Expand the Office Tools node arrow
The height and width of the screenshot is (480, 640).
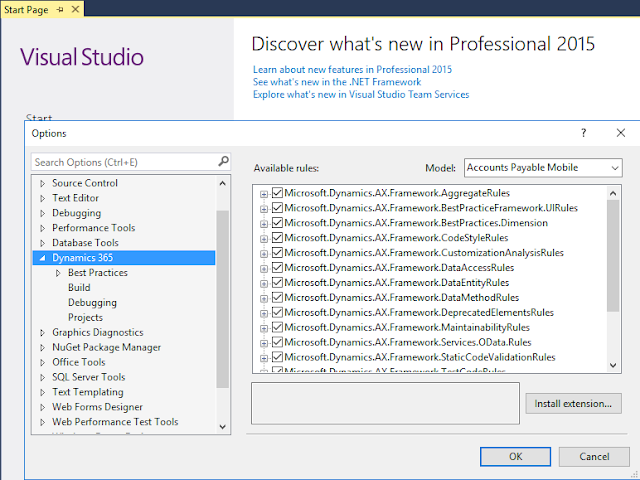[x=42, y=362]
